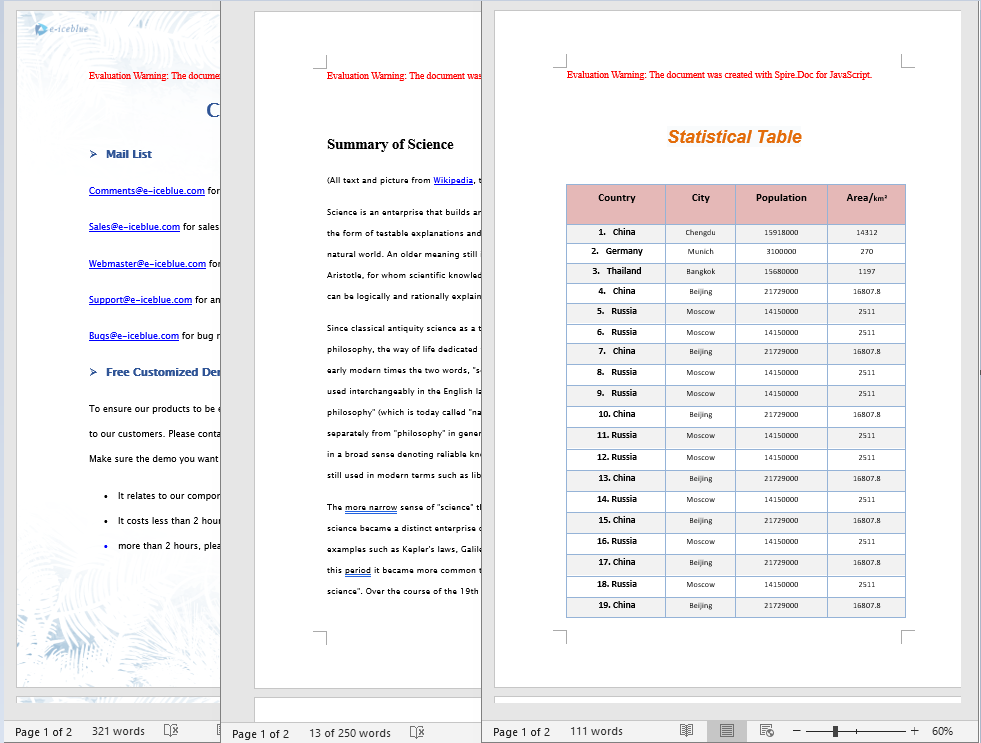
Task: Follow the Wikipedia hyperlink
Action: tap(453, 180)
